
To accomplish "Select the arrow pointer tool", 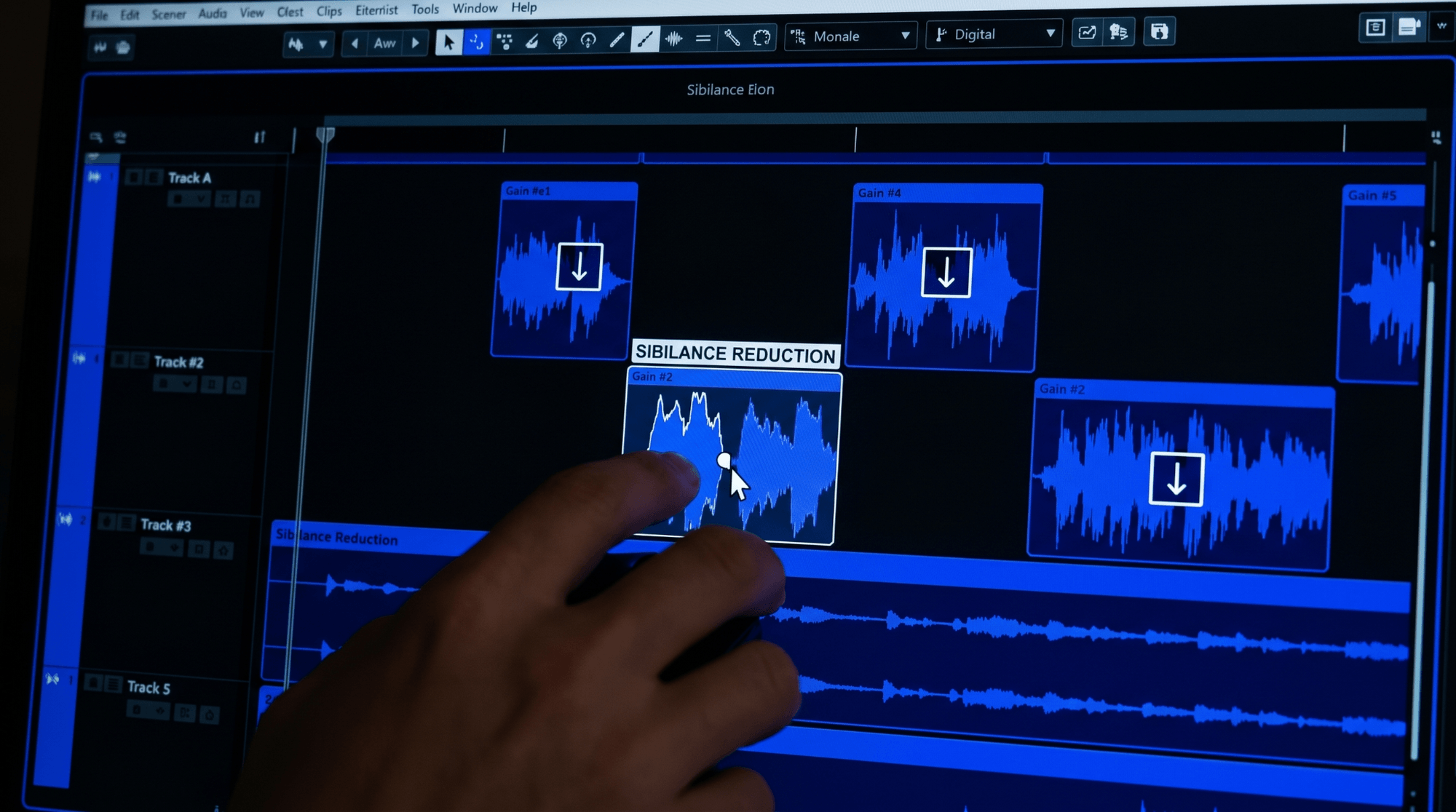I will pyautogui.click(x=448, y=41).
